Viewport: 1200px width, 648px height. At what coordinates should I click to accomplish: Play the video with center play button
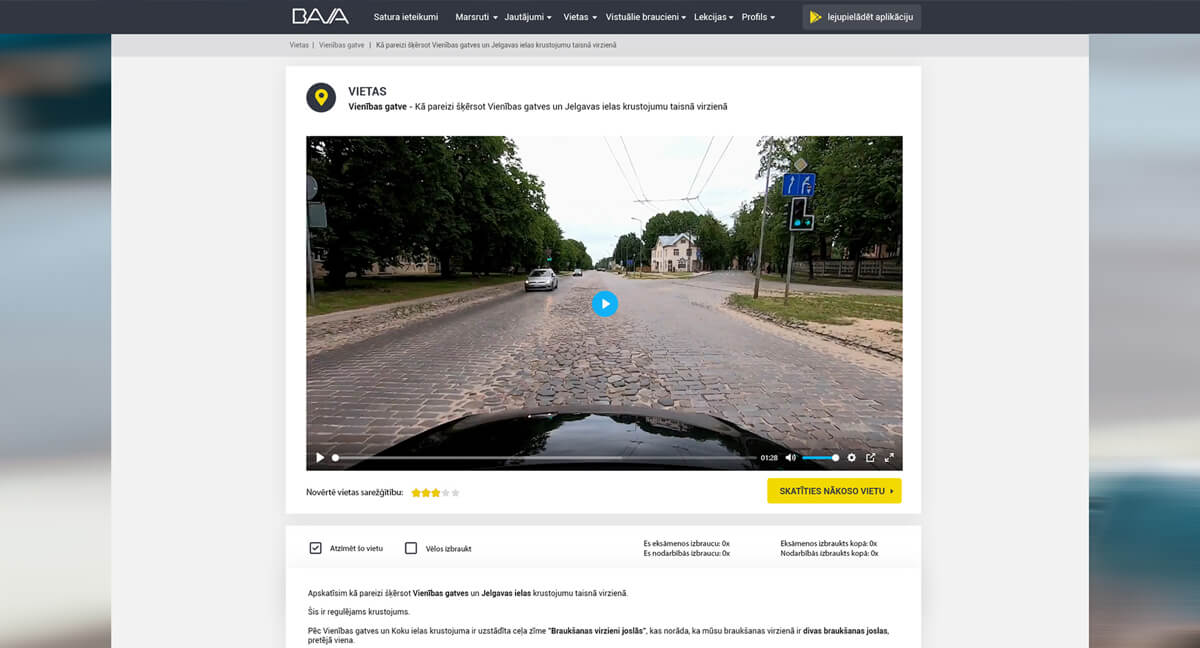[604, 303]
